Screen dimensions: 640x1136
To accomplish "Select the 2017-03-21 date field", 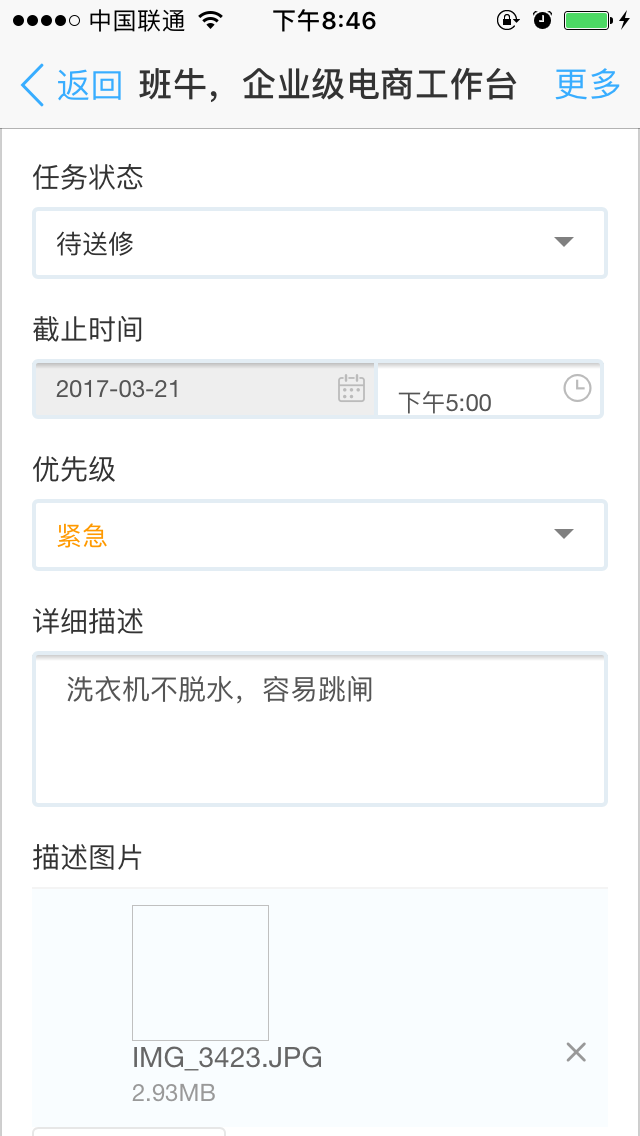I will [x=190, y=389].
